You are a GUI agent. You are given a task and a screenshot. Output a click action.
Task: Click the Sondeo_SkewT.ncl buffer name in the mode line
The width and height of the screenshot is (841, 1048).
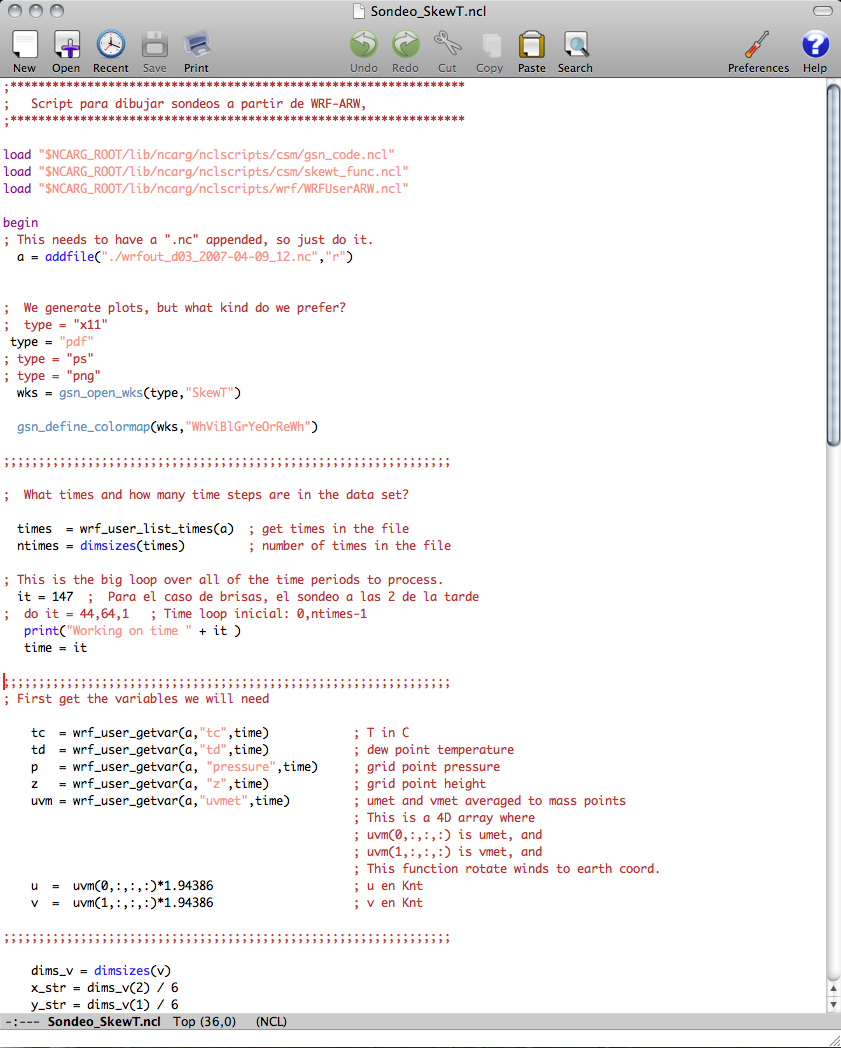coord(104,1022)
